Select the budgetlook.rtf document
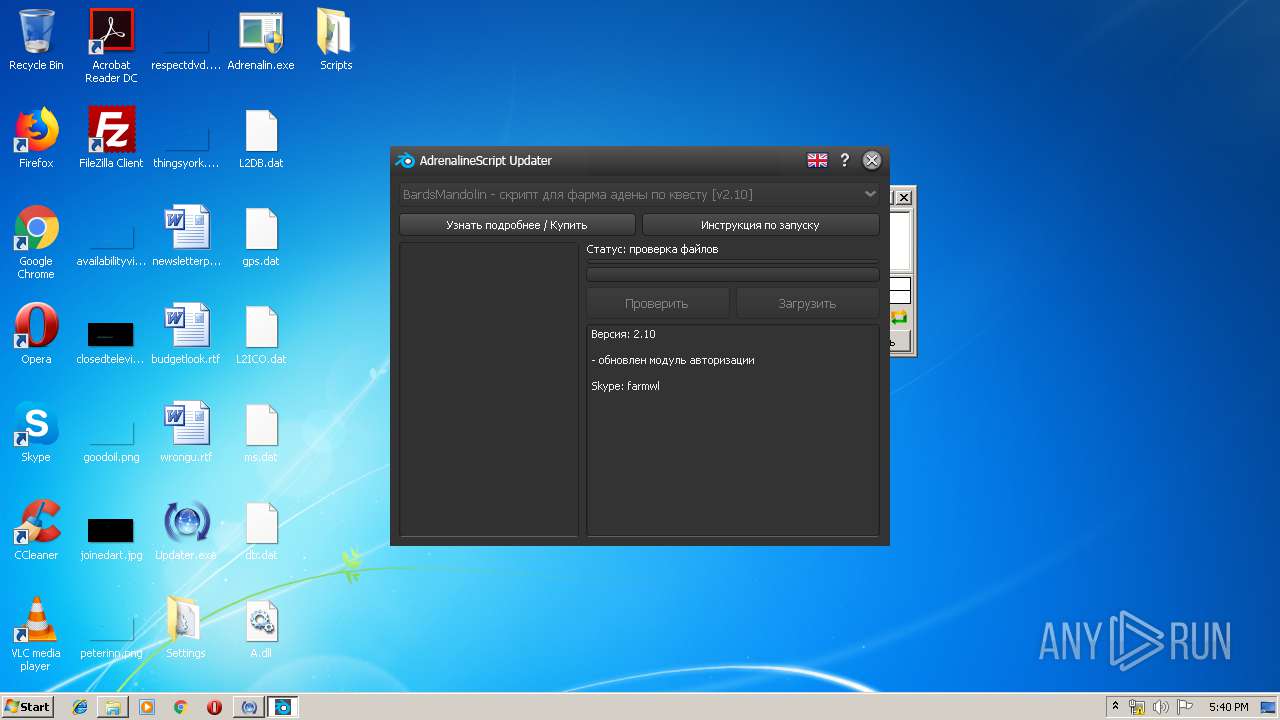Screen dimensions: 1280x720 click(x=186, y=335)
